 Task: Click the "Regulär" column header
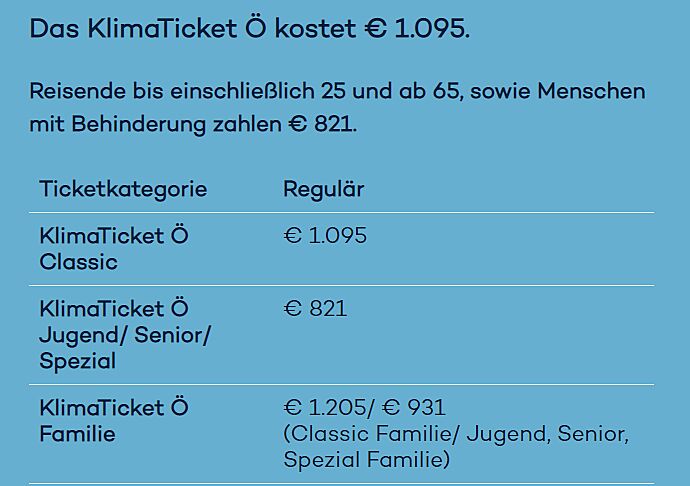click(323, 189)
